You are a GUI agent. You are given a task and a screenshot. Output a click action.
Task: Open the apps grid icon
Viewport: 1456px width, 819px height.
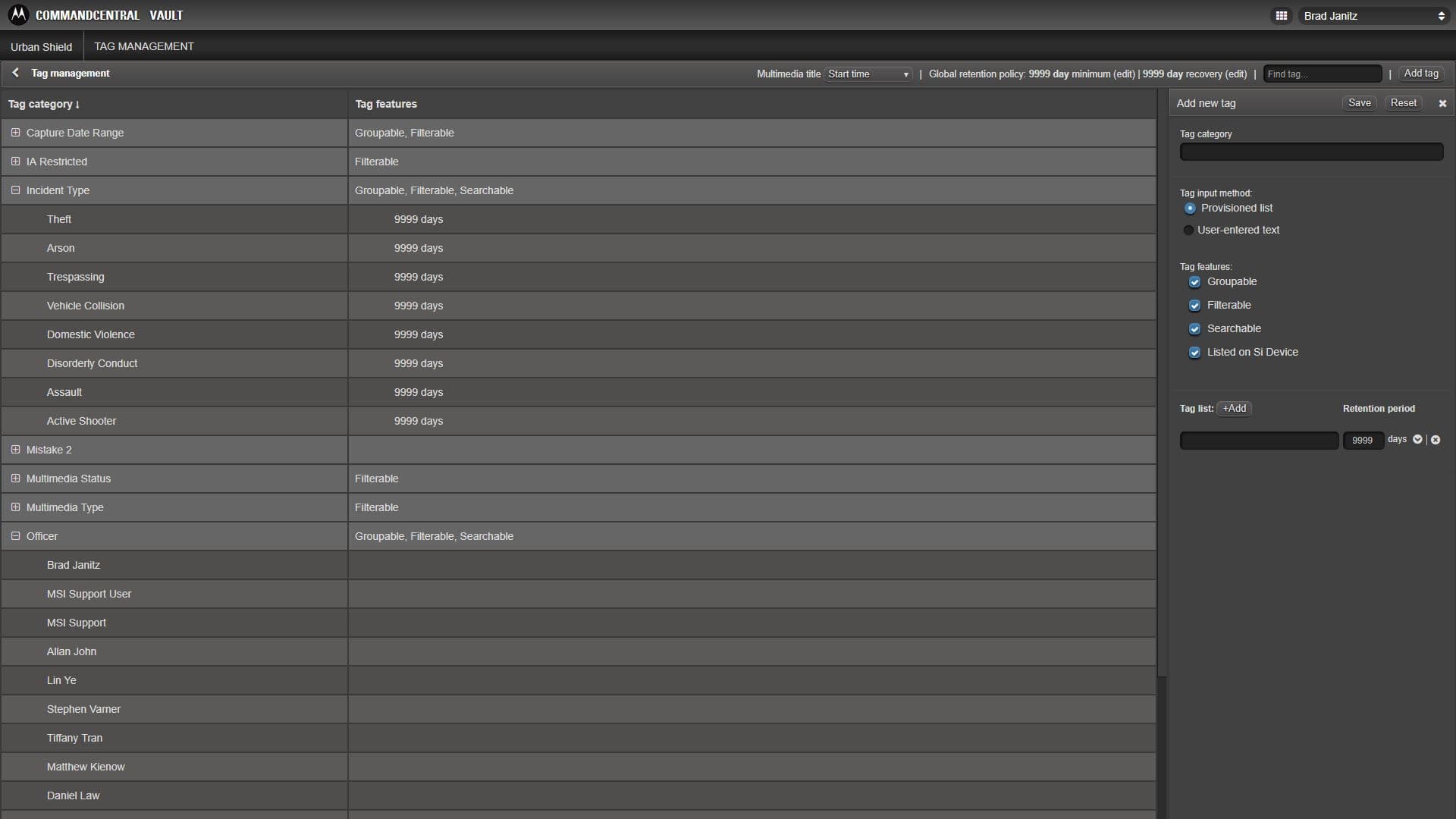point(1282,15)
